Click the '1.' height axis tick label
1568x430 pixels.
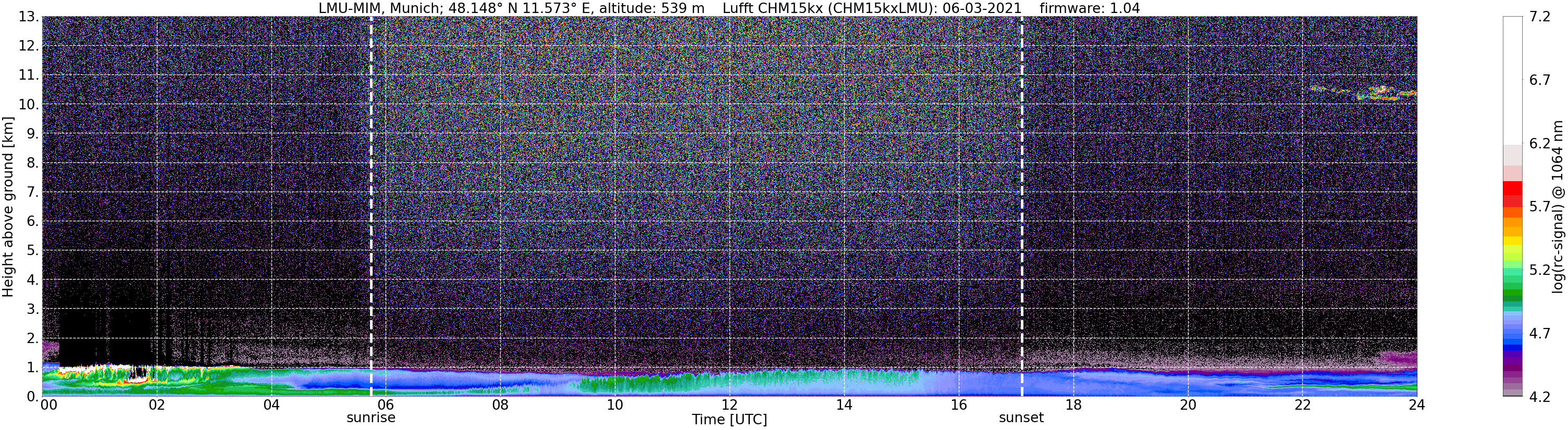click(33, 368)
